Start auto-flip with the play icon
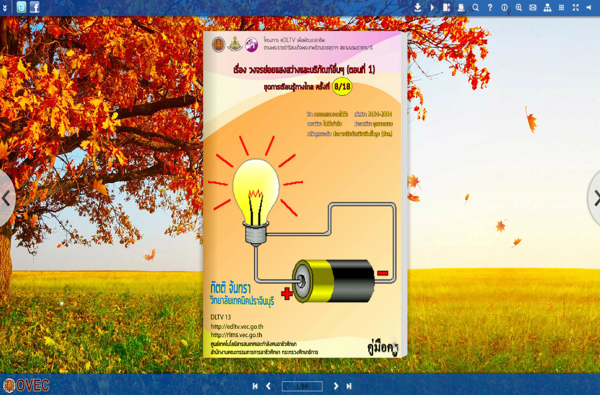Screen dimensions: 600x395 point(432,7)
